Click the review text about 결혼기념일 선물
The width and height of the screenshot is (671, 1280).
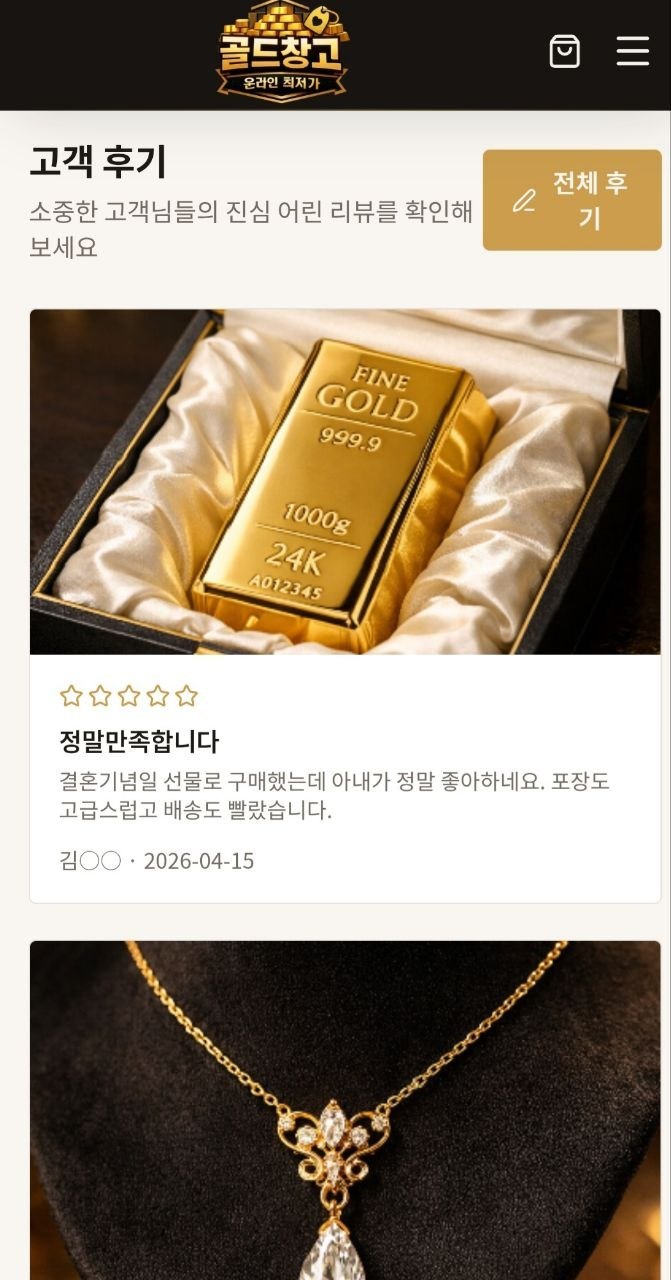(x=334, y=796)
